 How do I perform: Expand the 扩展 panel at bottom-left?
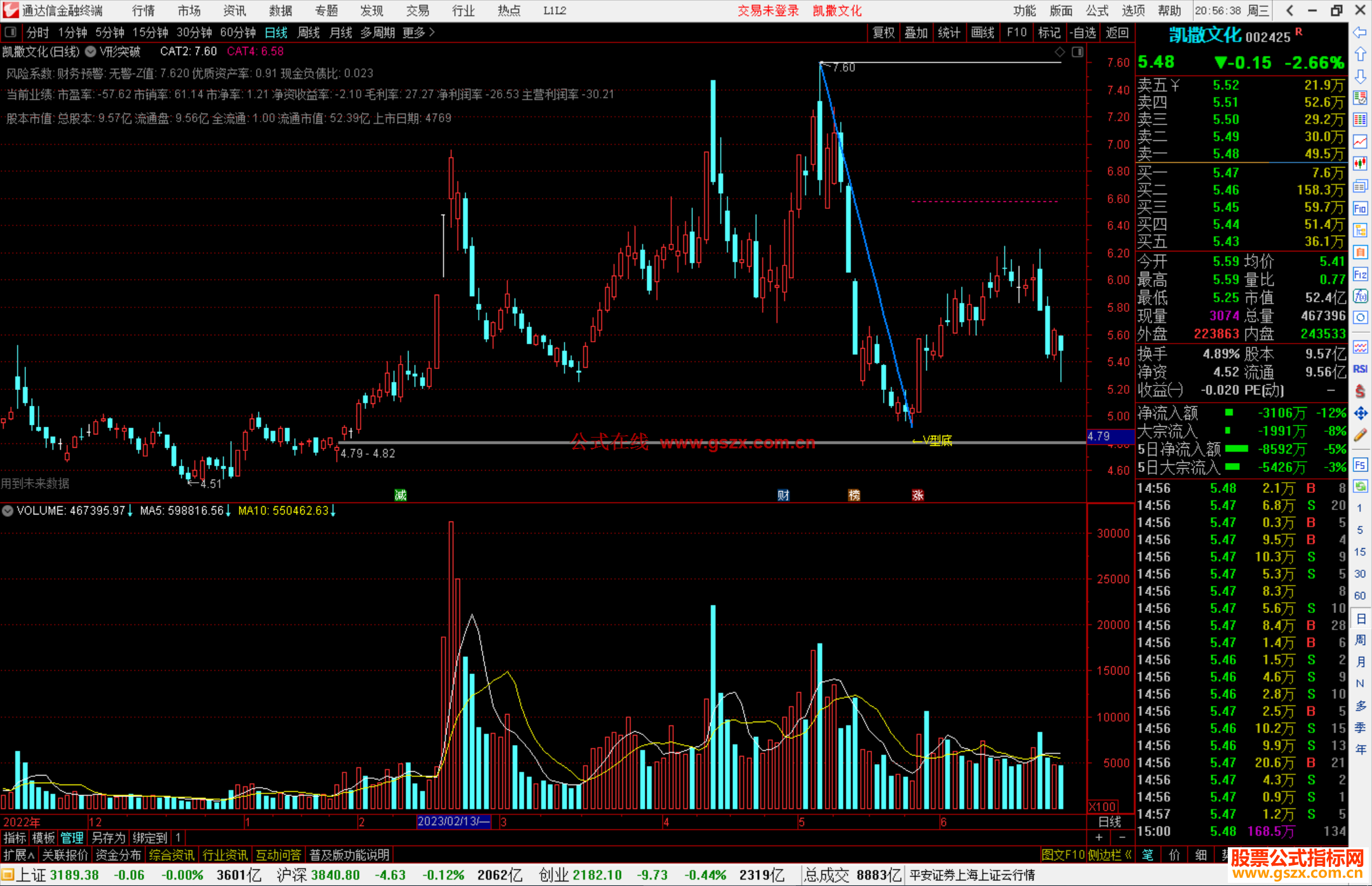click(x=19, y=855)
